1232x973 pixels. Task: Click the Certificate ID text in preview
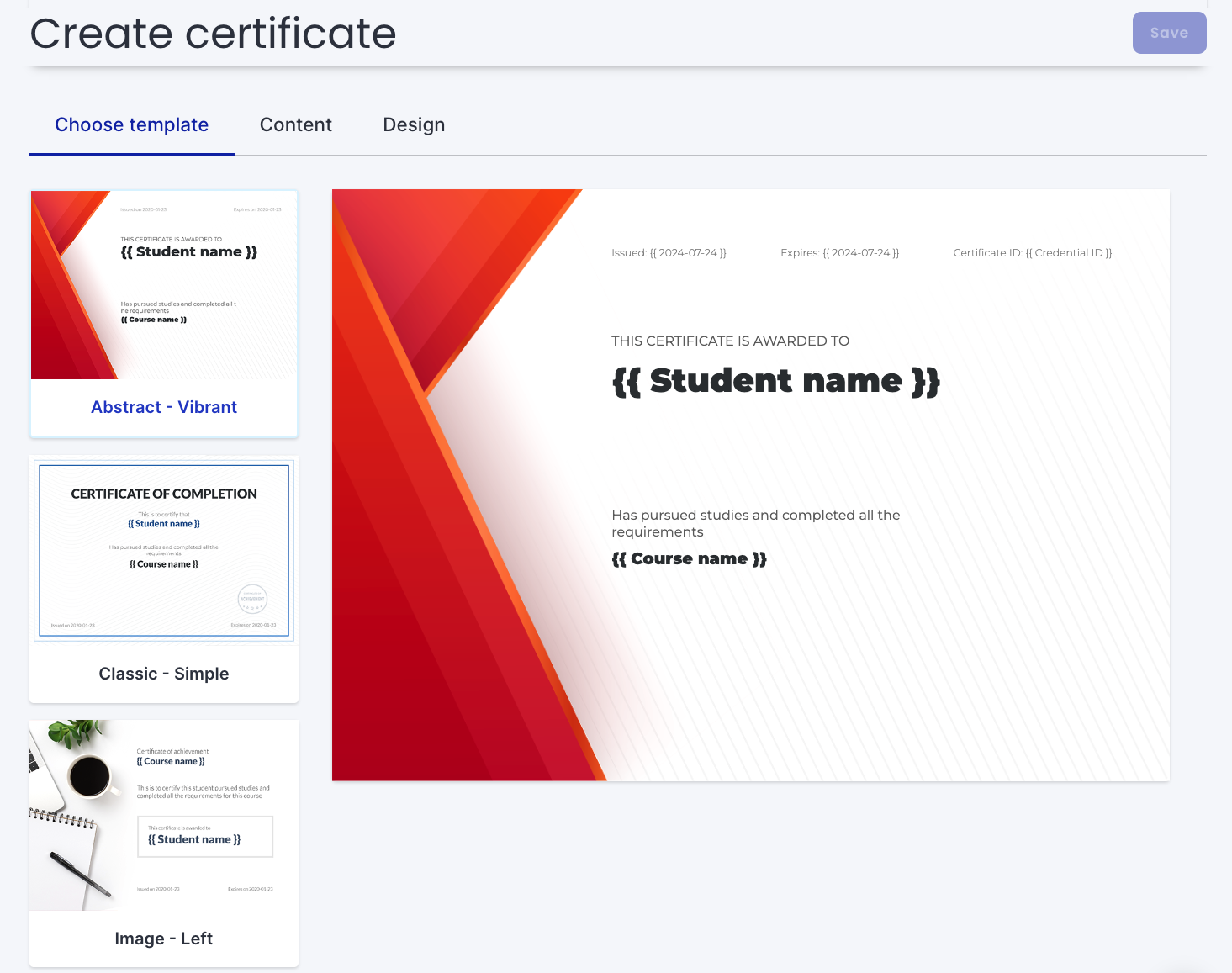pyautogui.click(x=1033, y=253)
